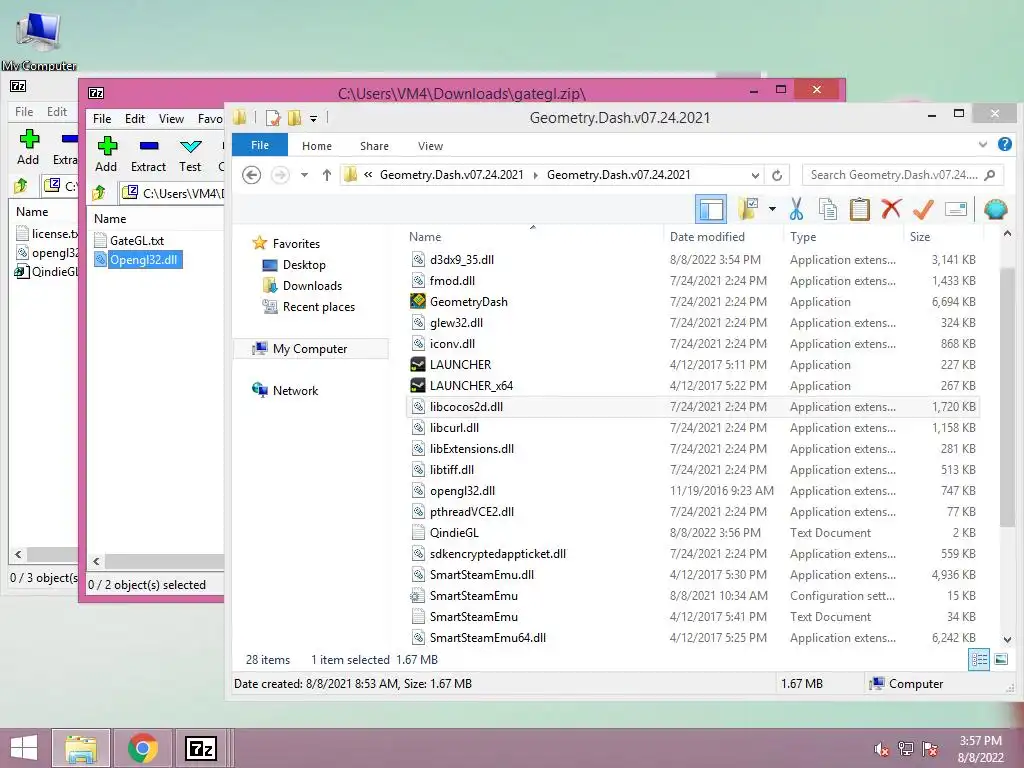Click the Help question mark icon

(x=1005, y=144)
